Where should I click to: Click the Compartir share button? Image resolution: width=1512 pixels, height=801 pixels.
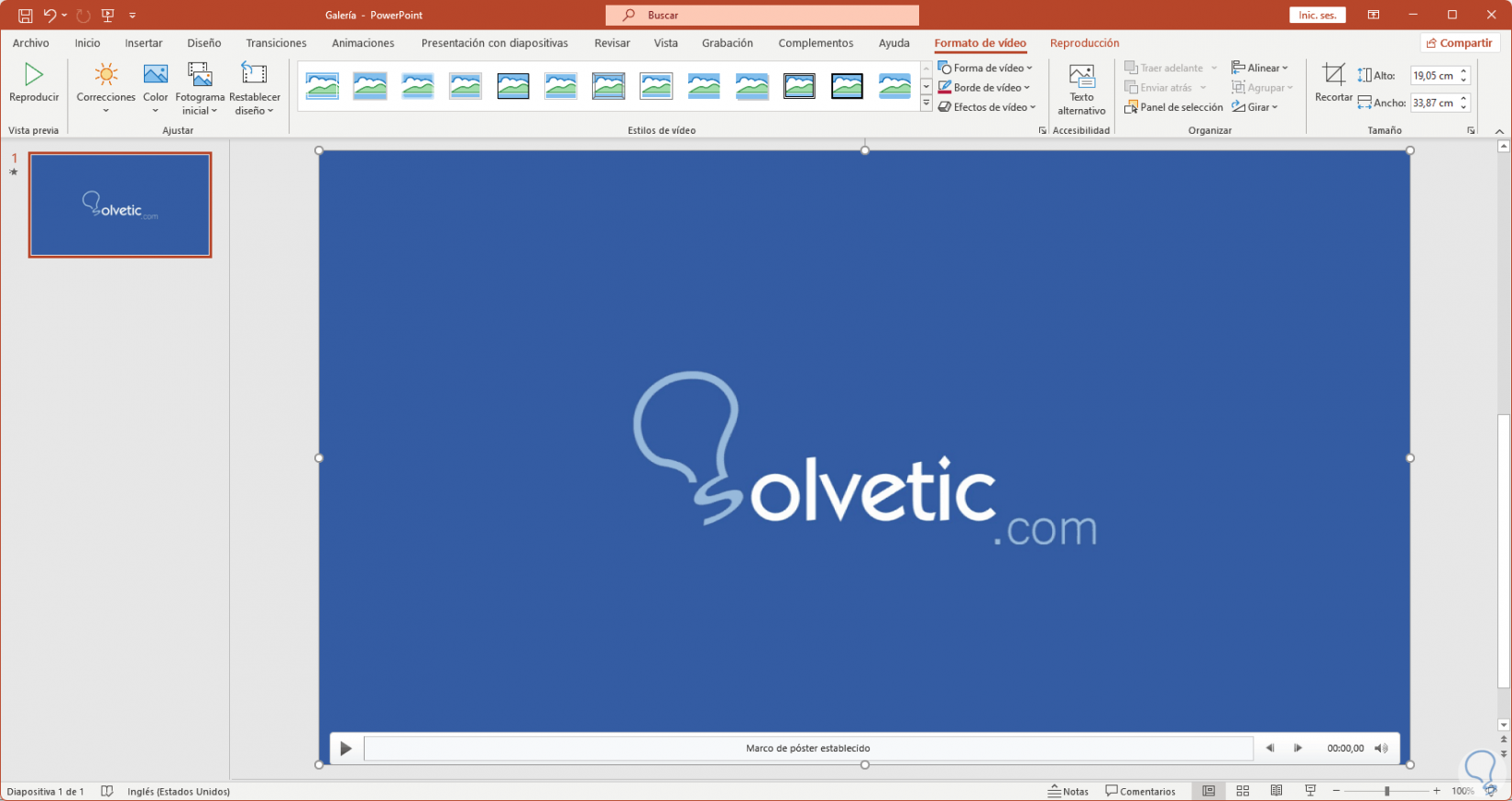pyautogui.click(x=1459, y=43)
